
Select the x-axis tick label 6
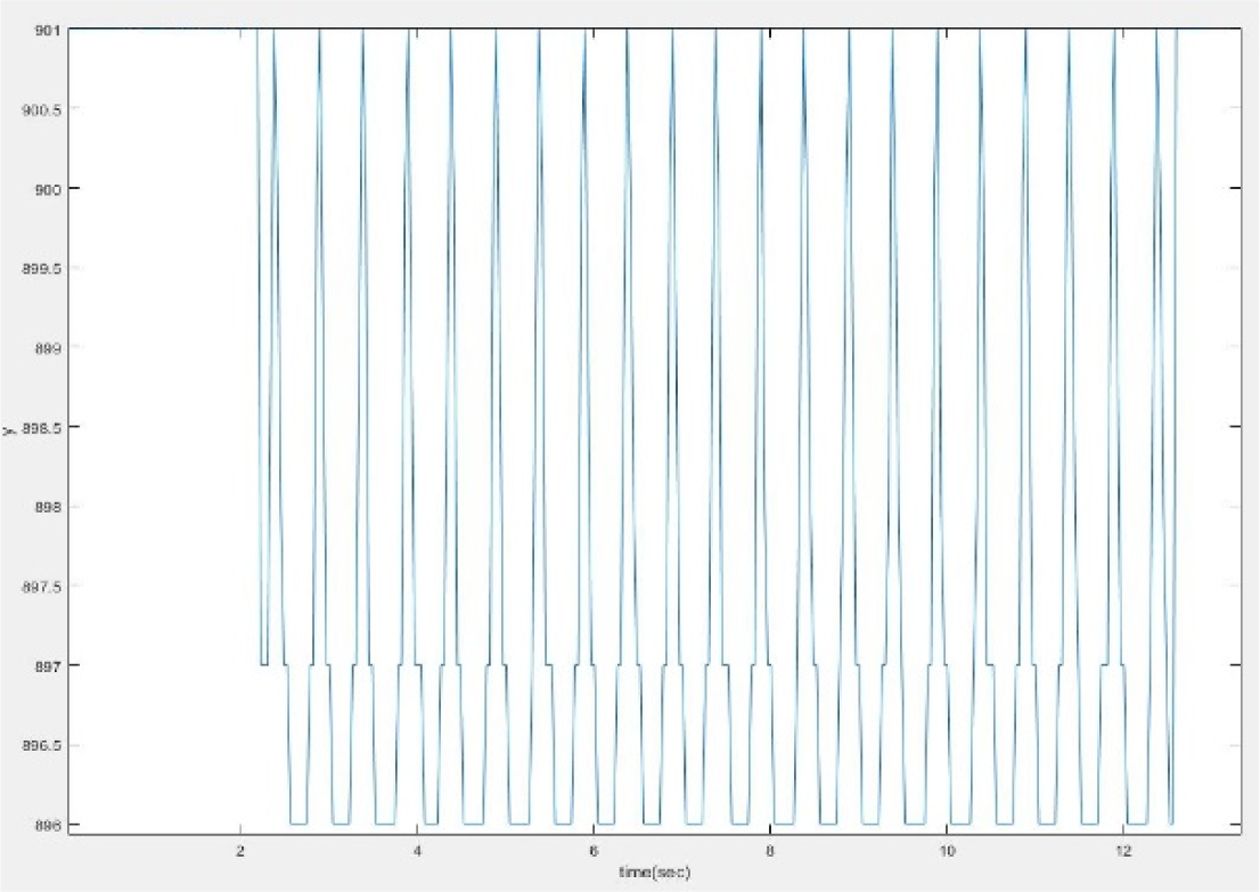(x=594, y=850)
